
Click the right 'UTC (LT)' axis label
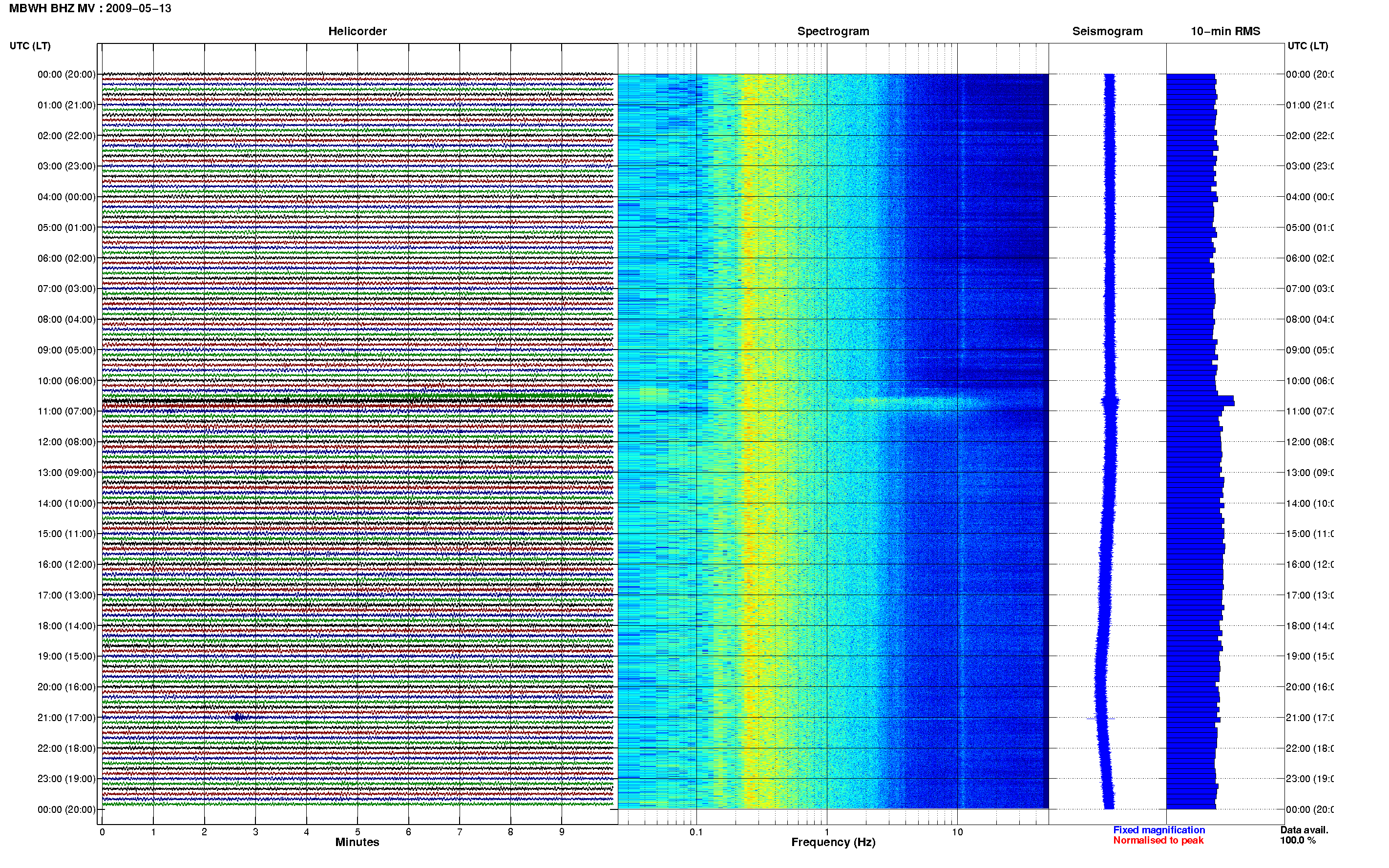coord(1307,46)
